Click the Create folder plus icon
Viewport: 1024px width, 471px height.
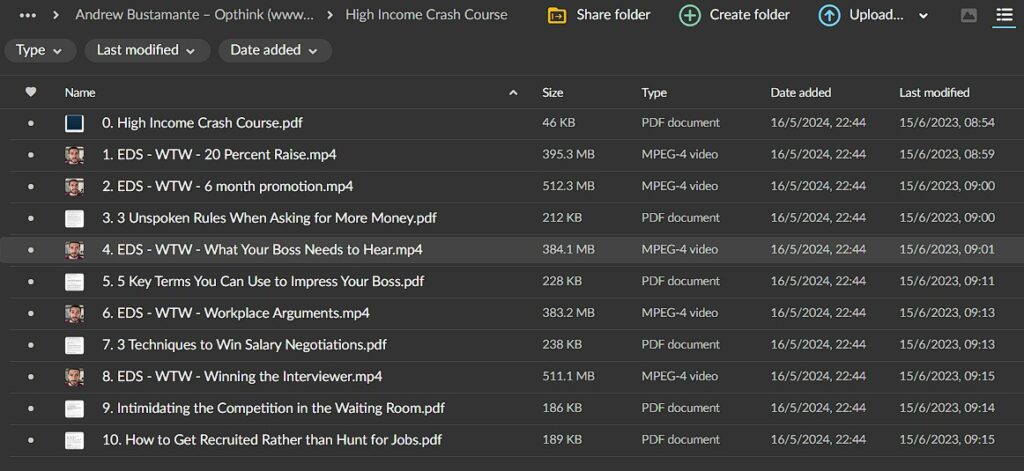tap(690, 15)
